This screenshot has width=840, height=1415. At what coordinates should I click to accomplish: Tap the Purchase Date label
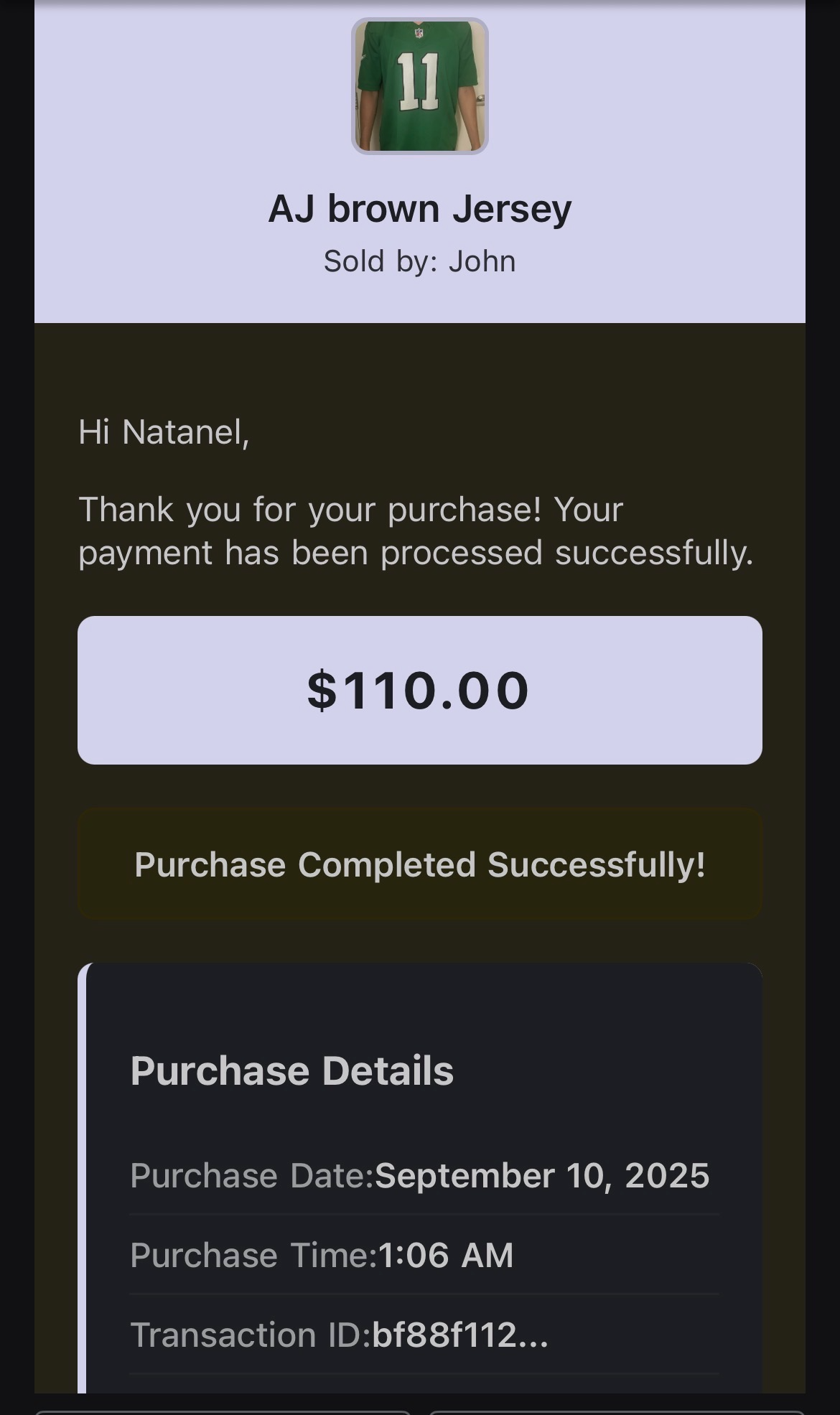tap(252, 1176)
